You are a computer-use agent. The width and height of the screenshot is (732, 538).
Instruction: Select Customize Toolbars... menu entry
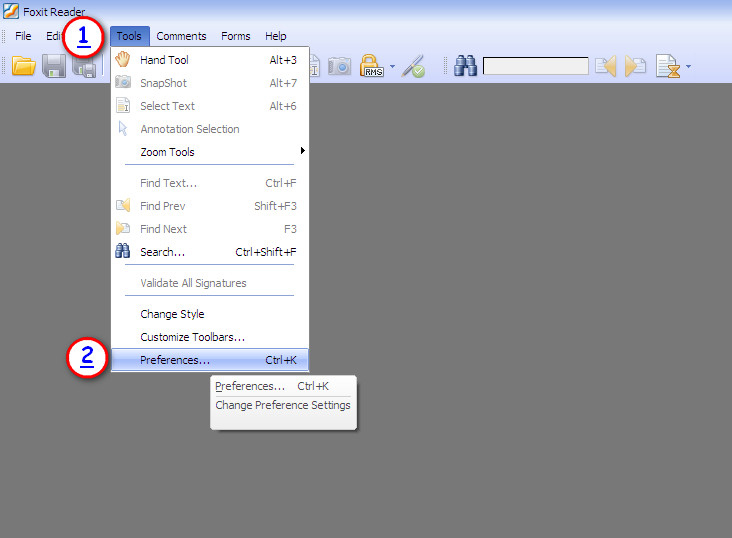(x=192, y=337)
